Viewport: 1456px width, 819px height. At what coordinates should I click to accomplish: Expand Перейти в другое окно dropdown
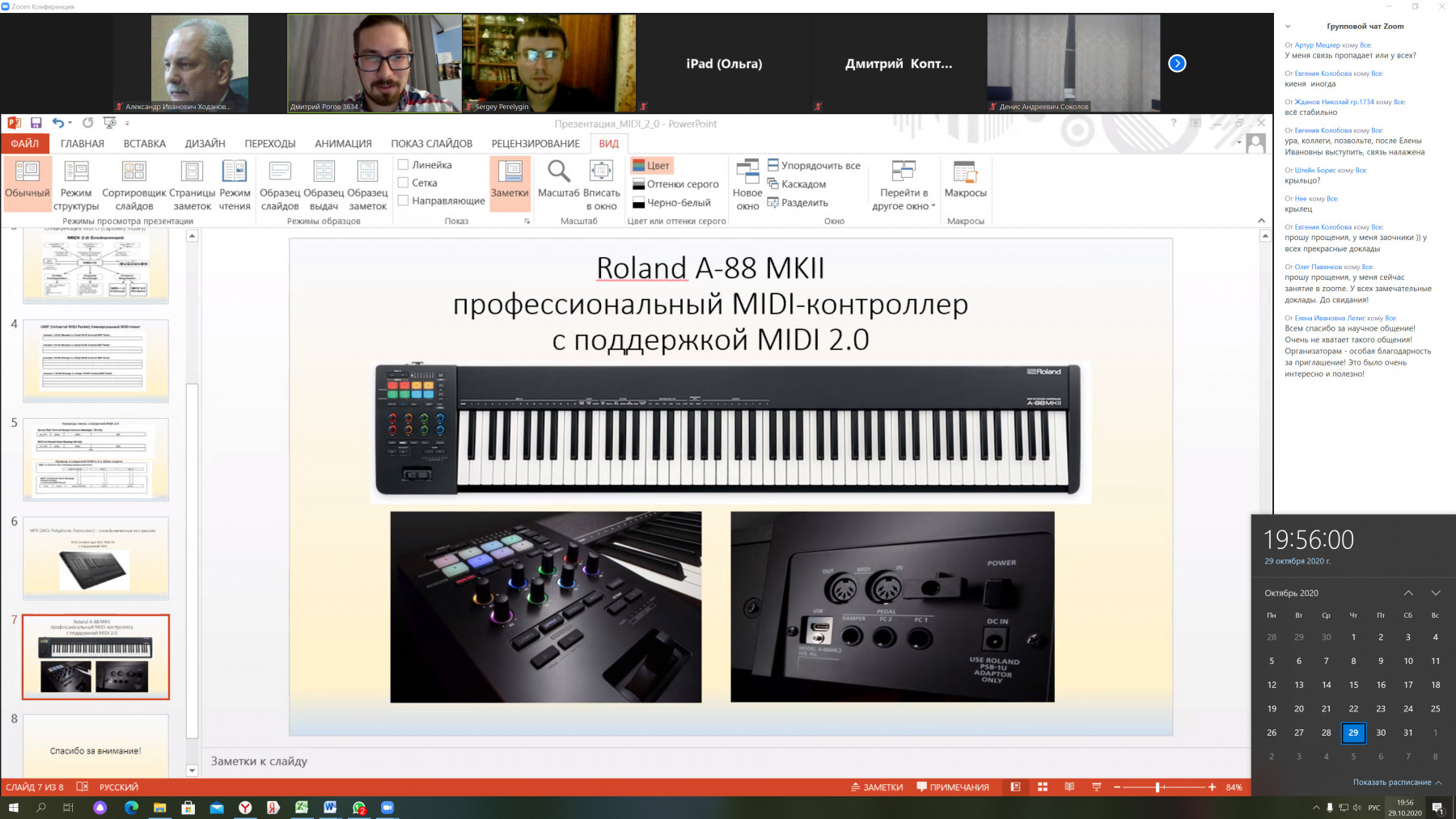pos(904,185)
